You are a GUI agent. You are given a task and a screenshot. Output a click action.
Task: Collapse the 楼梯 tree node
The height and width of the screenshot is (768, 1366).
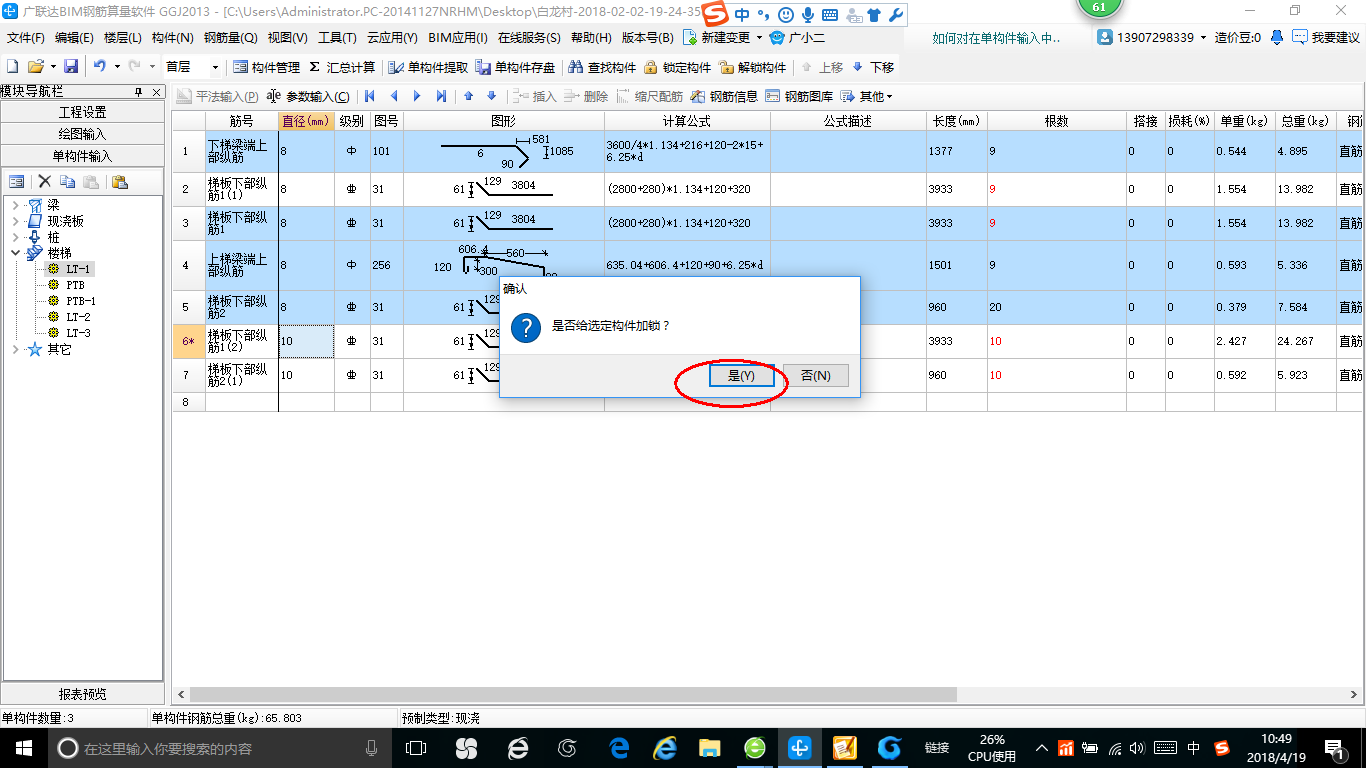coord(15,253)
